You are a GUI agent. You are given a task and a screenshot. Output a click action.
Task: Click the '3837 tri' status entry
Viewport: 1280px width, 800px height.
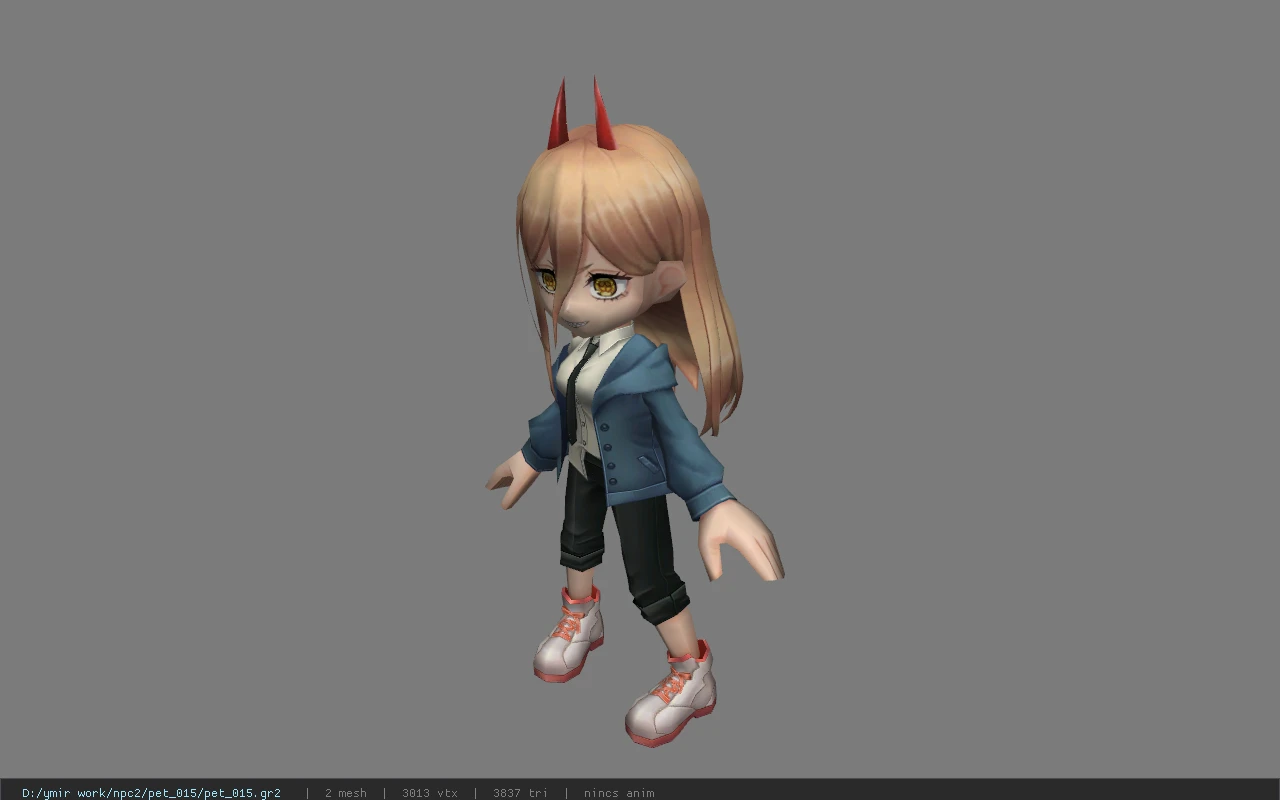[520, 793]
